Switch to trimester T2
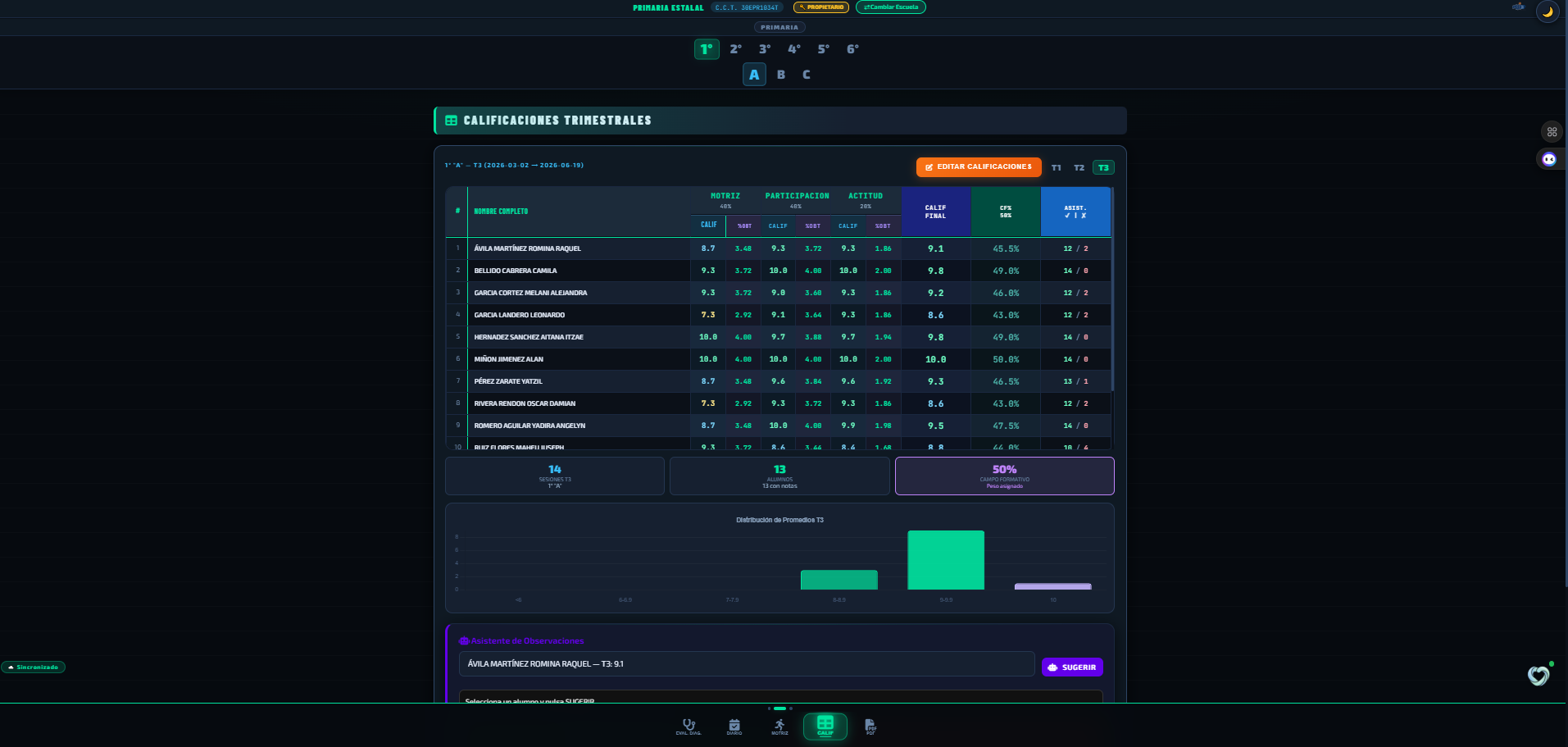Screen dimensions: 1568x747 1079,168
